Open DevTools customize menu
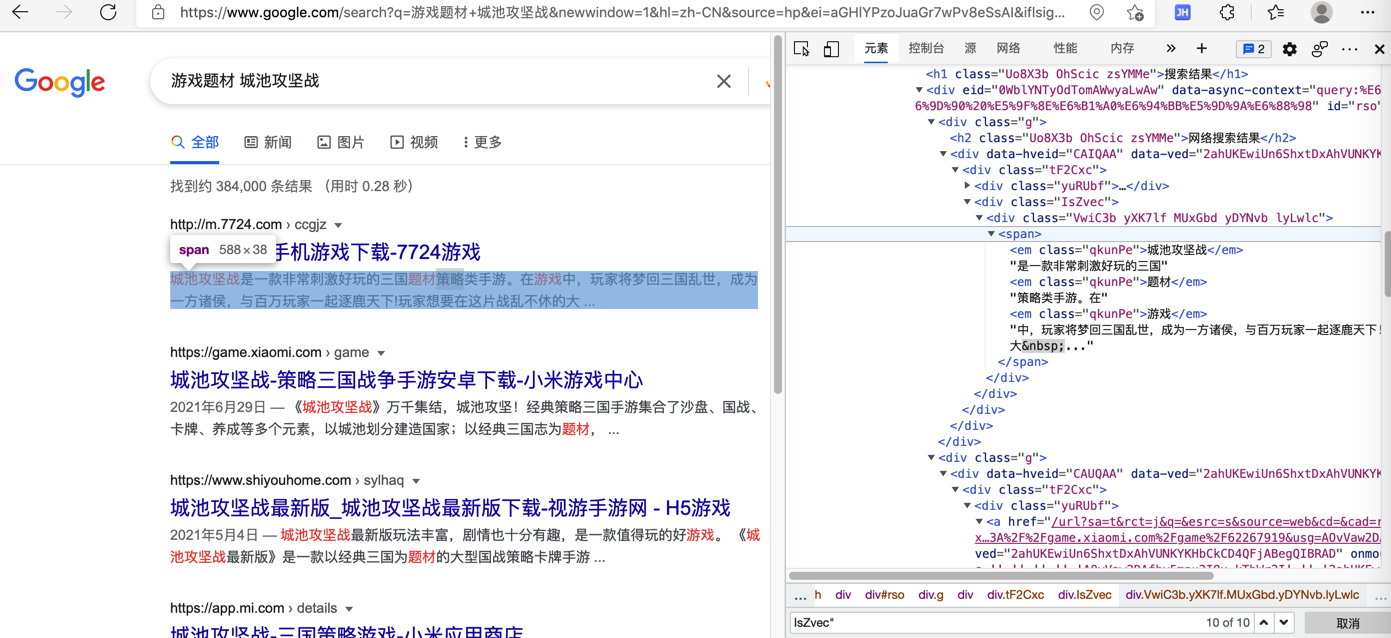1391x638 pixels. 1350,49
